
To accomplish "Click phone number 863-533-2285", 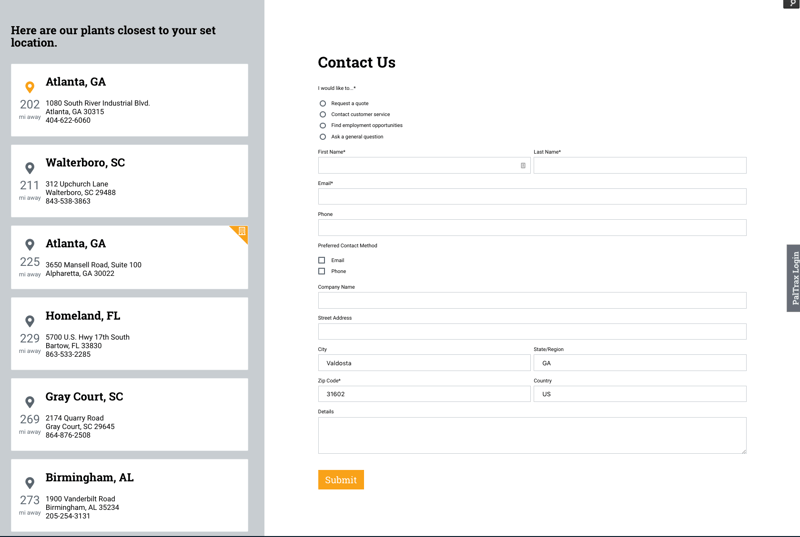I will 68,354.
